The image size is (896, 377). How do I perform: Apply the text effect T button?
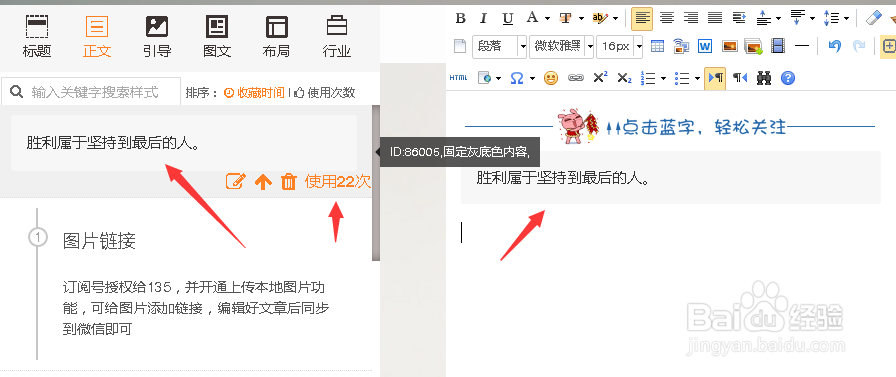[x=566, y=18]
